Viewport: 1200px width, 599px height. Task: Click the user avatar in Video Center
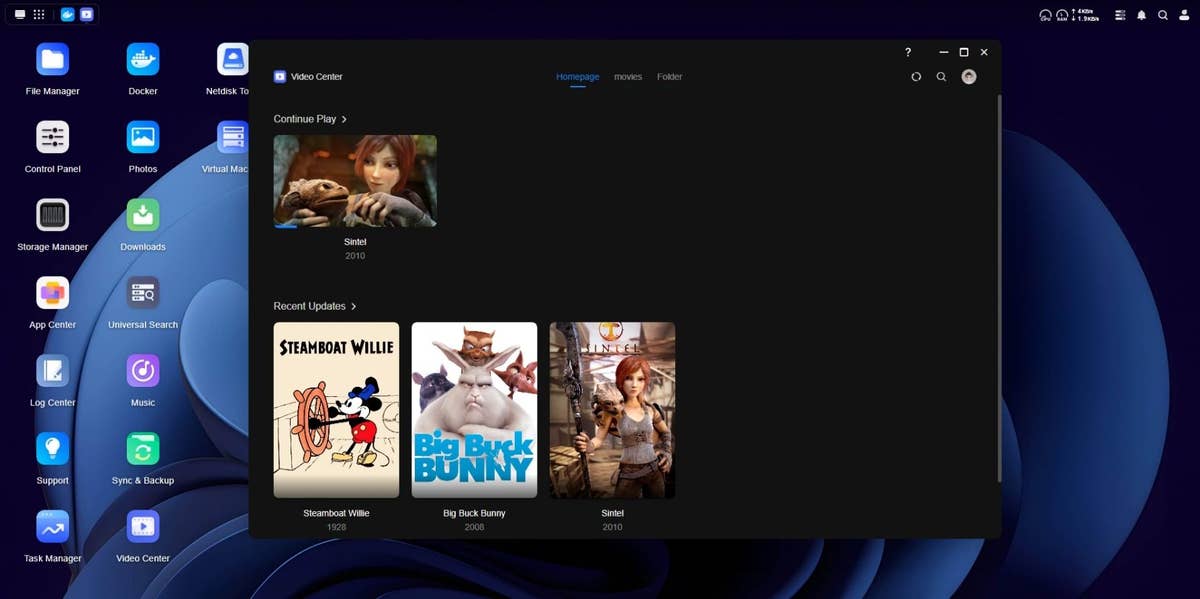[x=968, y=77]
